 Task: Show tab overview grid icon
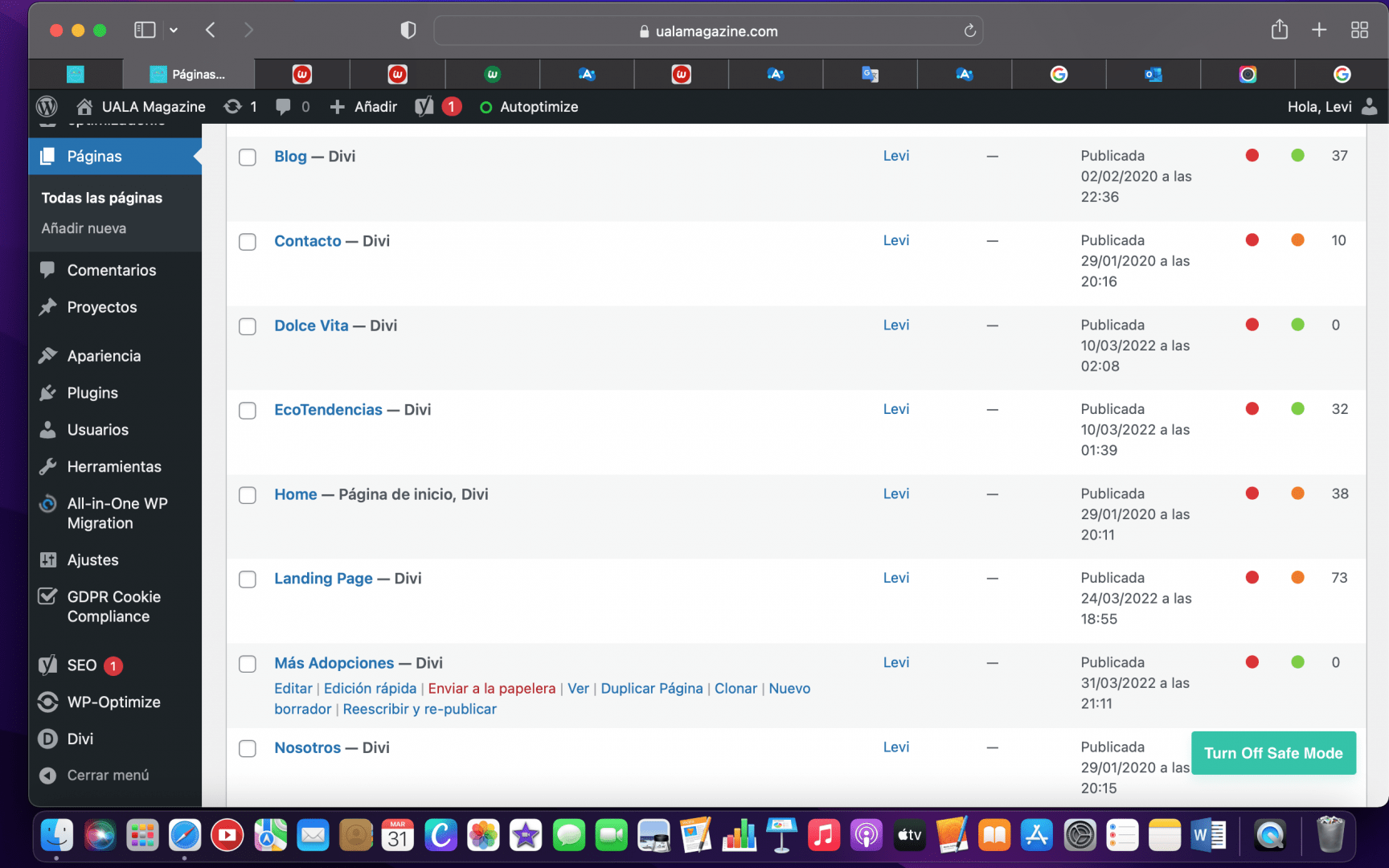click(1359, 30)
